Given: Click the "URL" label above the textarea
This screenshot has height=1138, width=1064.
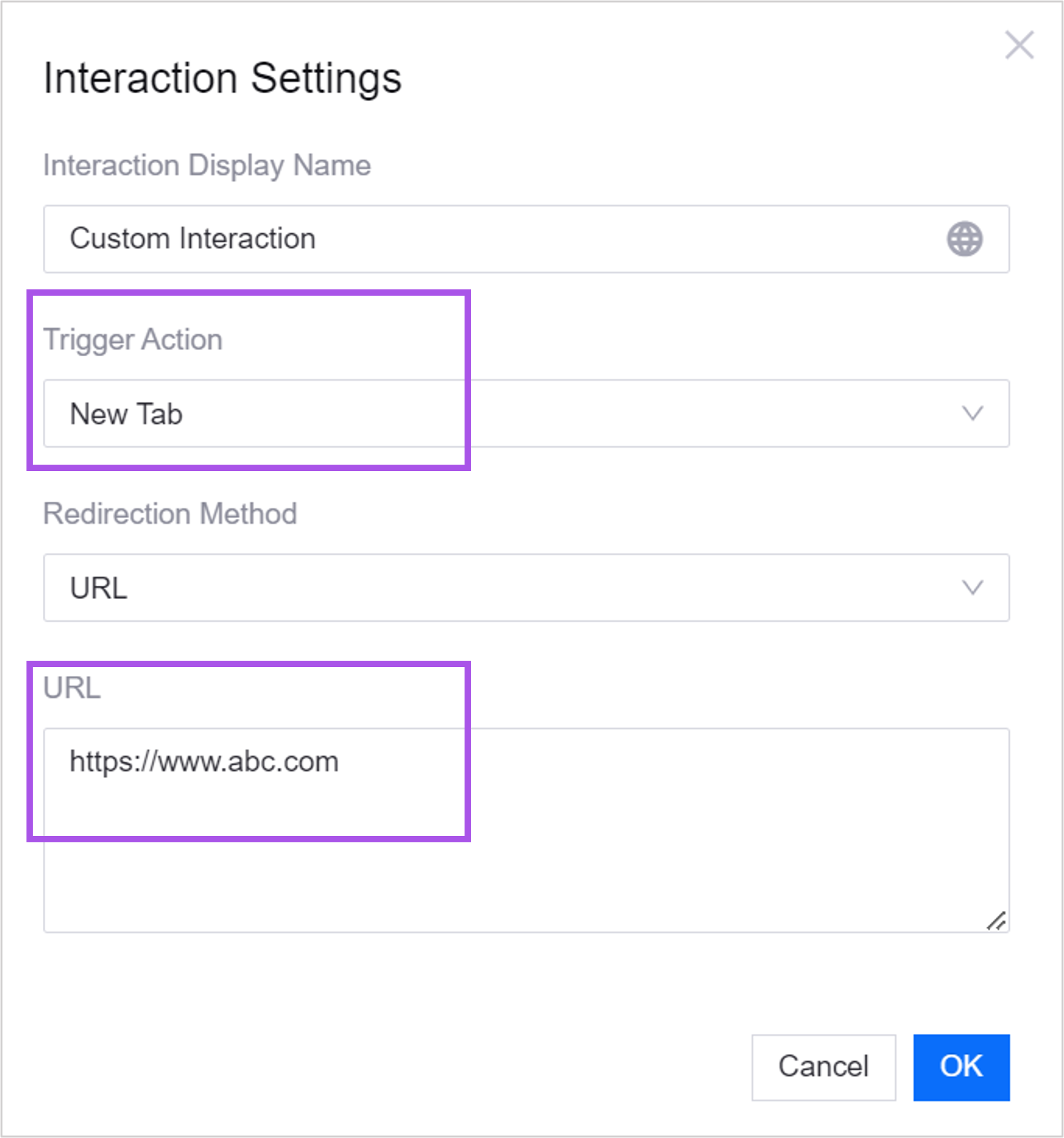Looking at the screenshot, I should click(x=72, y=688).
